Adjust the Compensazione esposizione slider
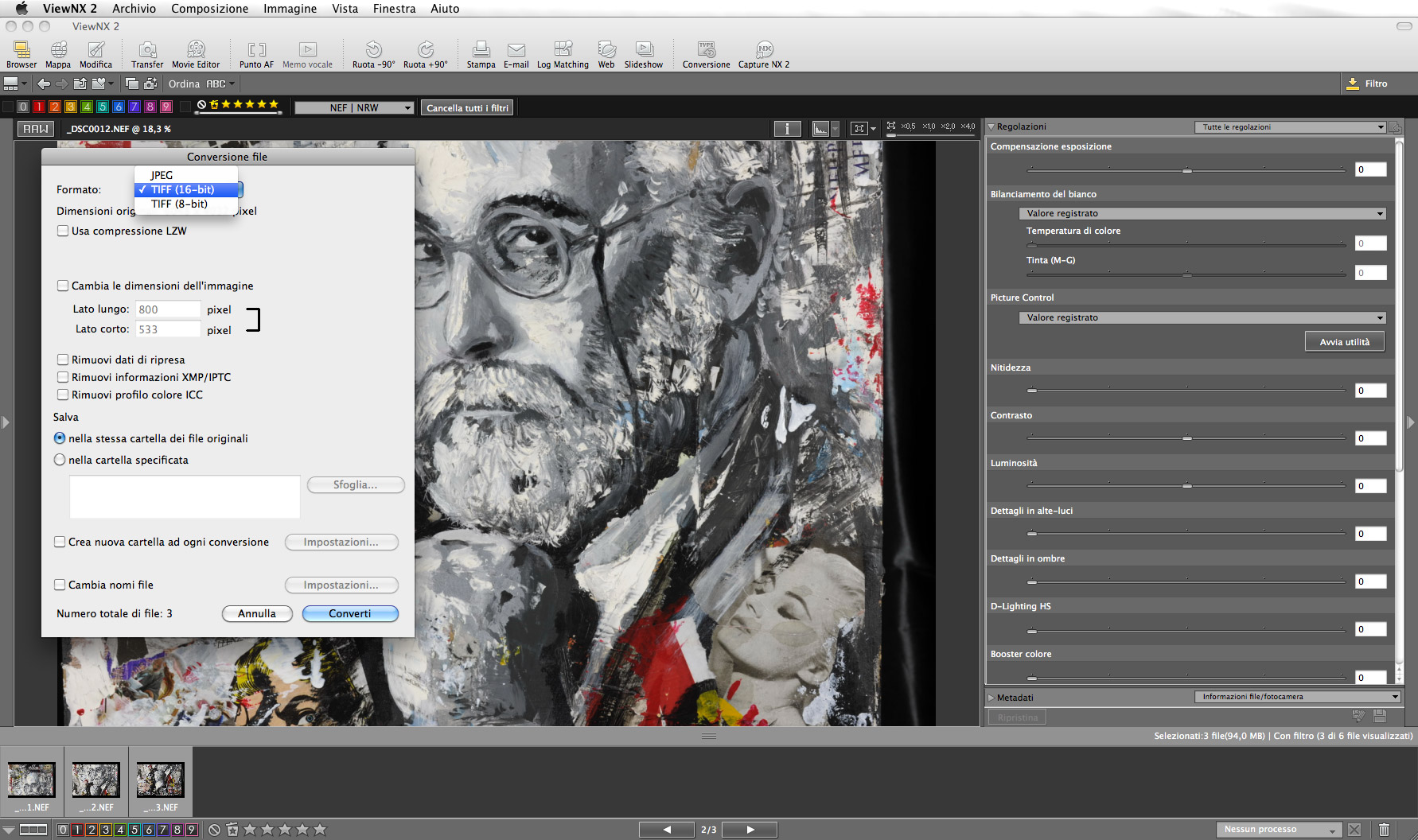This screenshot has height=840, width=1418. (x=1186, y=170)
